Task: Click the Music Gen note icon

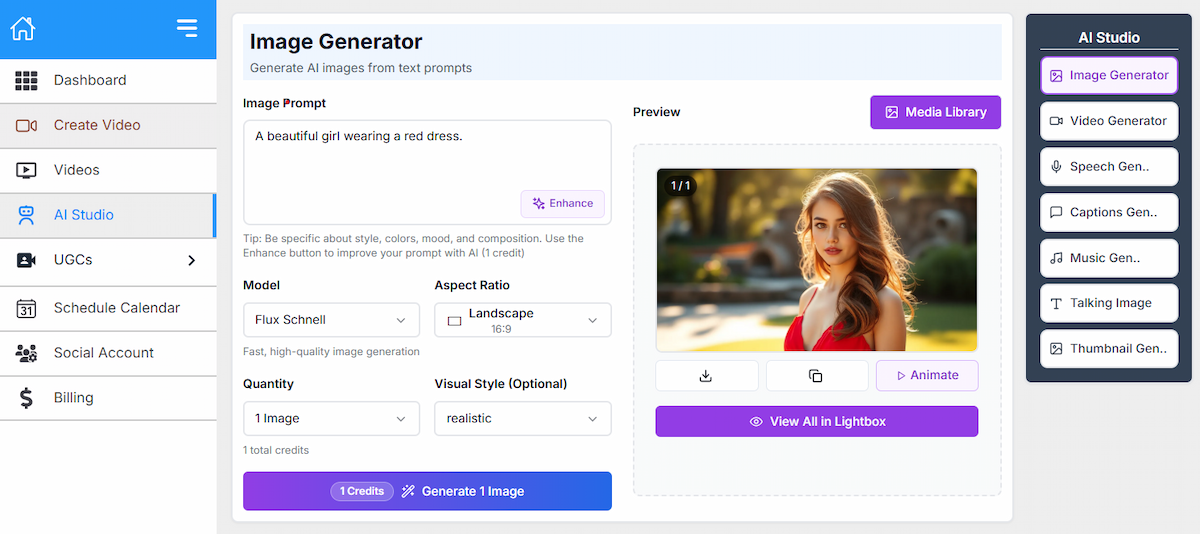Action: coord(1056,258)
